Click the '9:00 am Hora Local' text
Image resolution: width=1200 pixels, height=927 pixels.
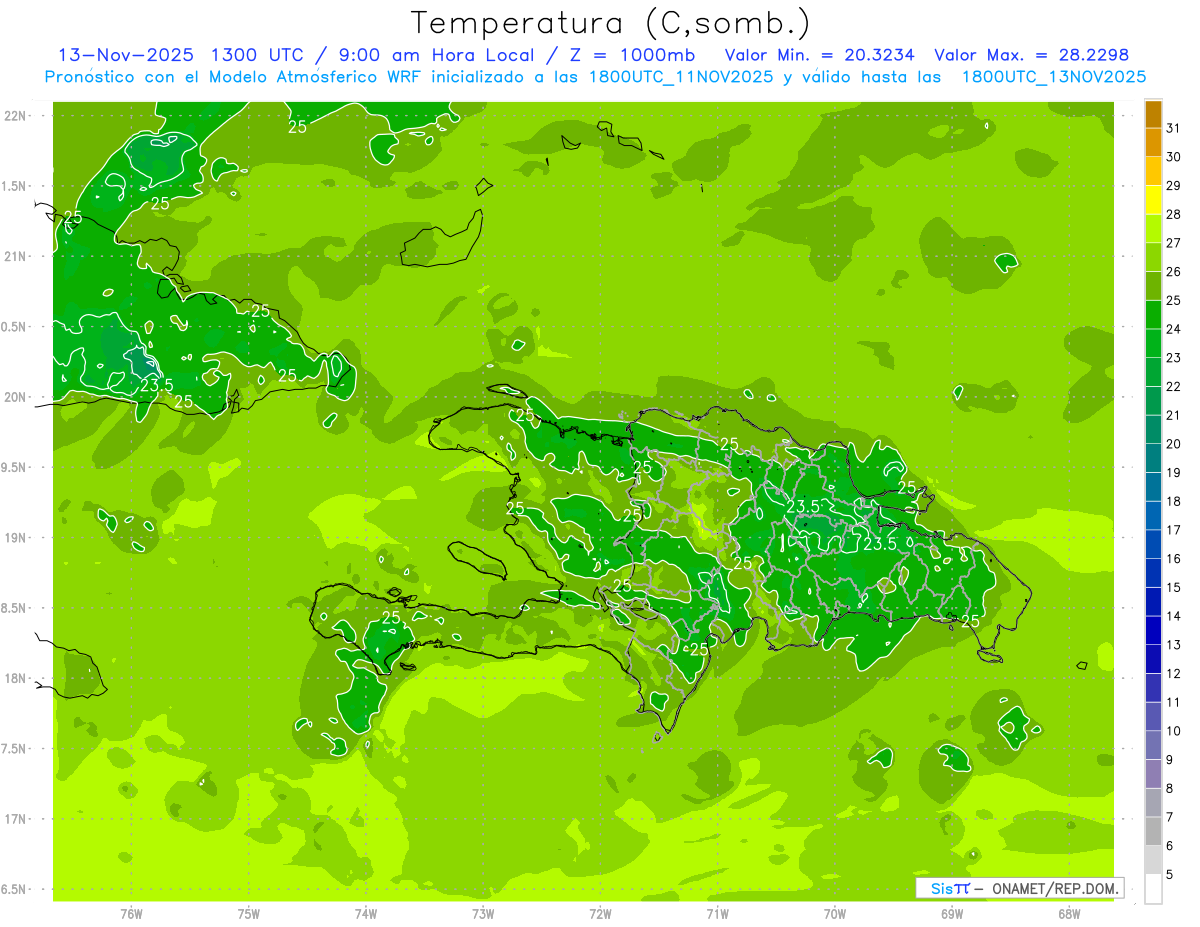(437, 55)
